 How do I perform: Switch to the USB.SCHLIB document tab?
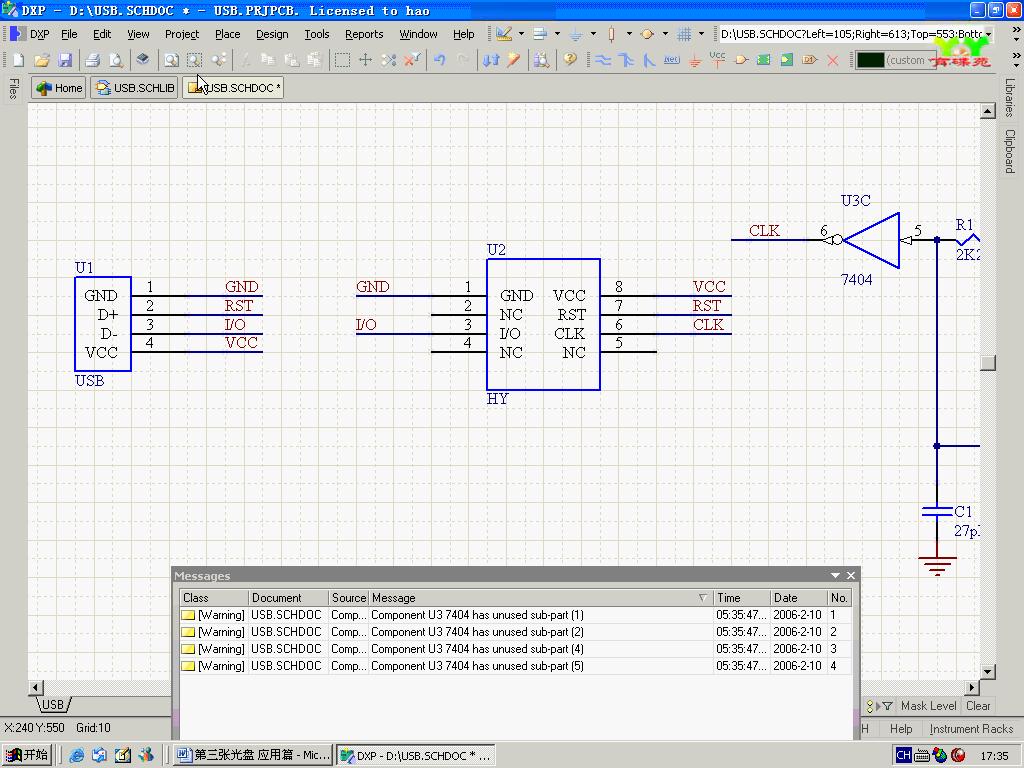click(135, 88)
